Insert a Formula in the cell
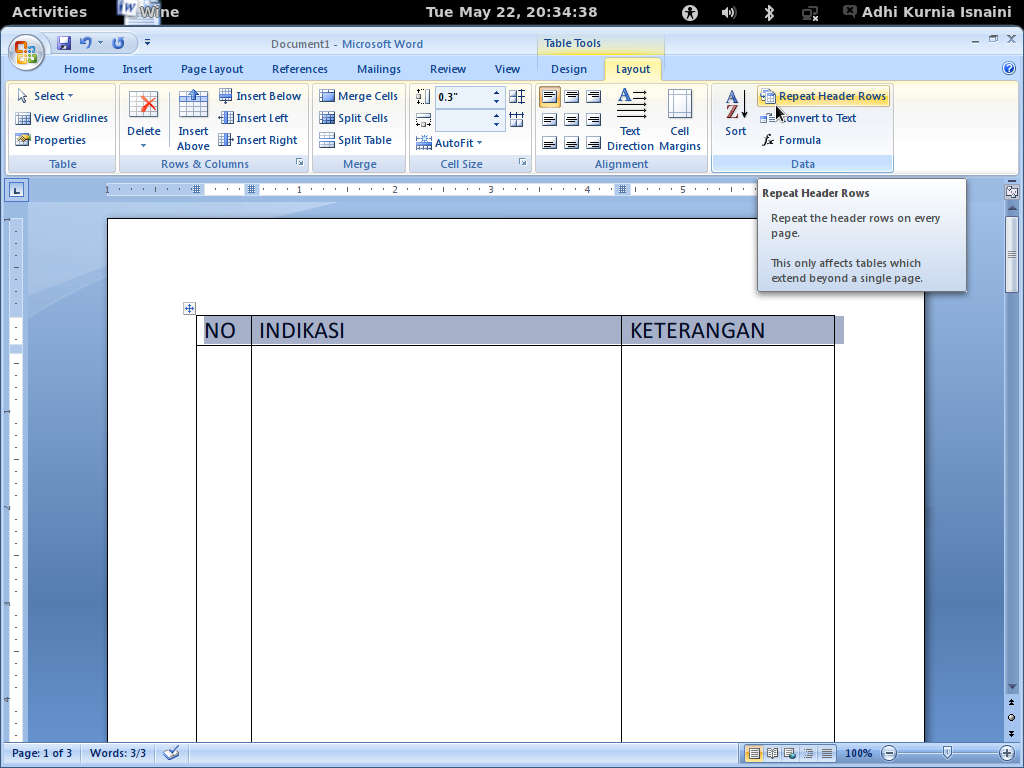Screen dimensions: 1024x768 pyautogui.click(x=791, y=140)
